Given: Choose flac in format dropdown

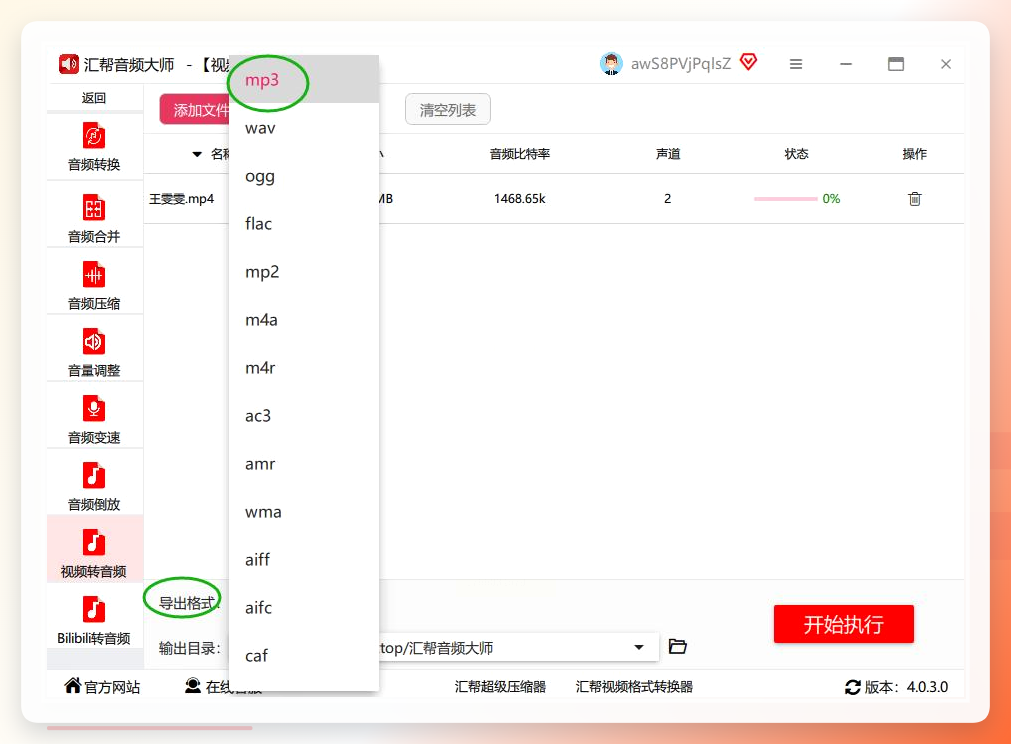Looking at the screenshot, I should pos(304,224).
